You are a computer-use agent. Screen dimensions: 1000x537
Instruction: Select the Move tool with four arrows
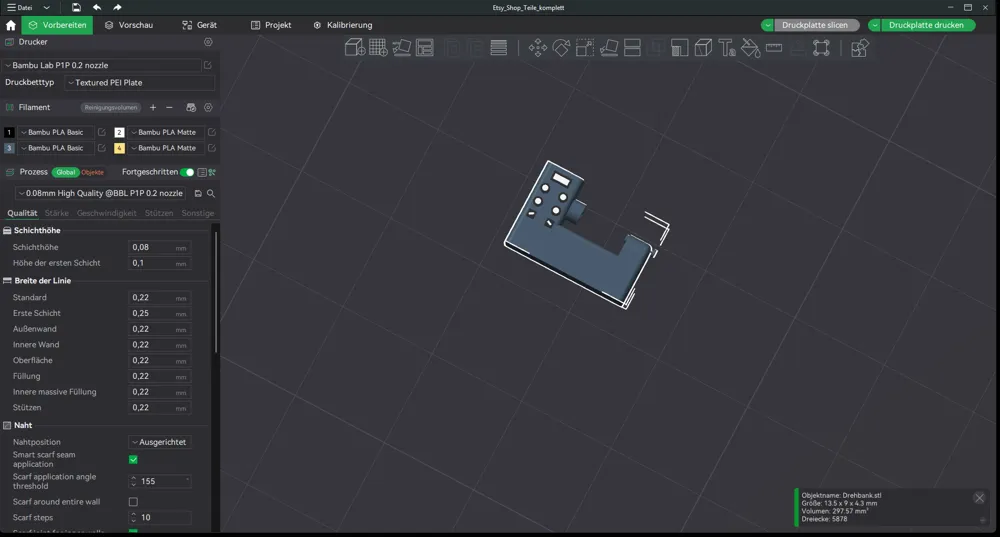pyautogui.click(x=538, y=48)
